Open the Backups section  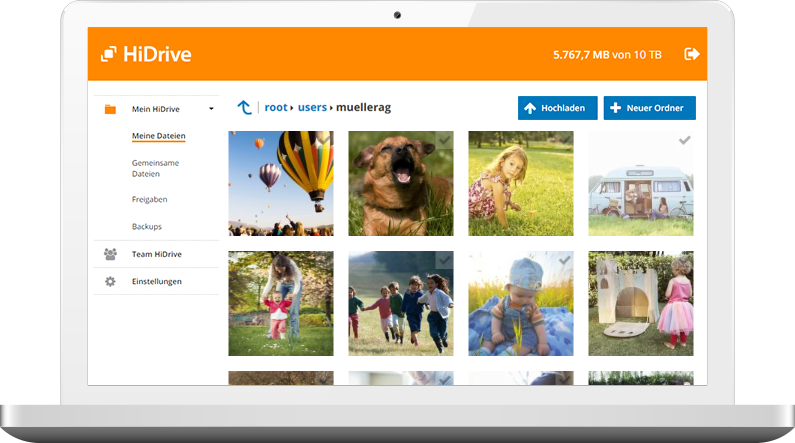(146, 227)
